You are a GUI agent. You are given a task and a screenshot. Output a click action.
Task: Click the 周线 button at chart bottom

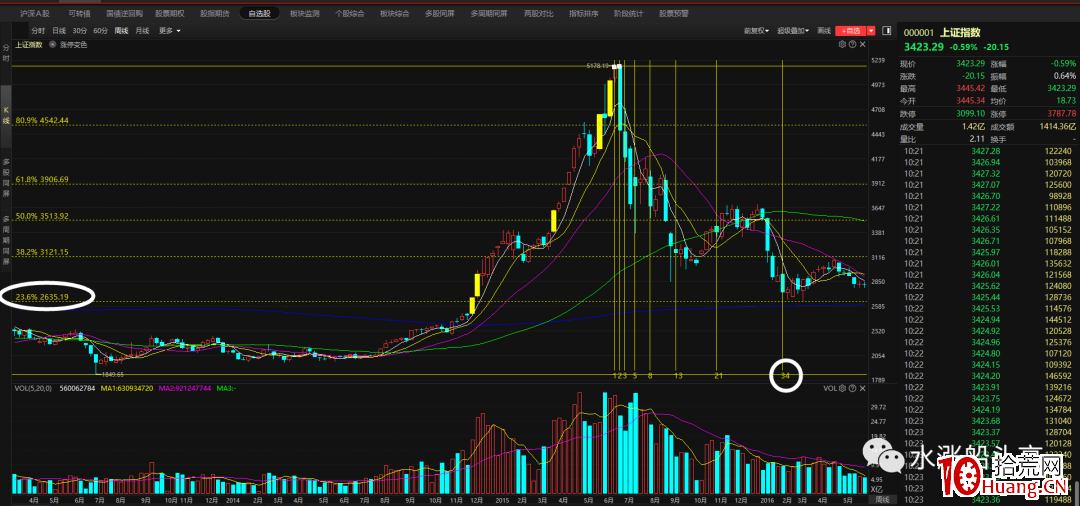(x=882, y=499)
